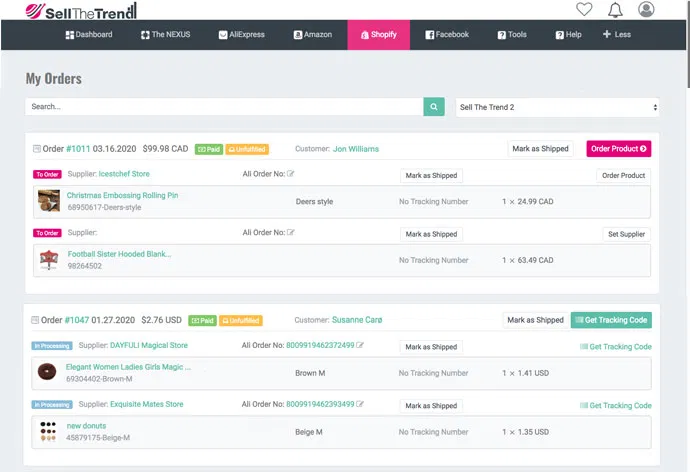Edit Ali Order No in Football Sister row

coord(290,232)
